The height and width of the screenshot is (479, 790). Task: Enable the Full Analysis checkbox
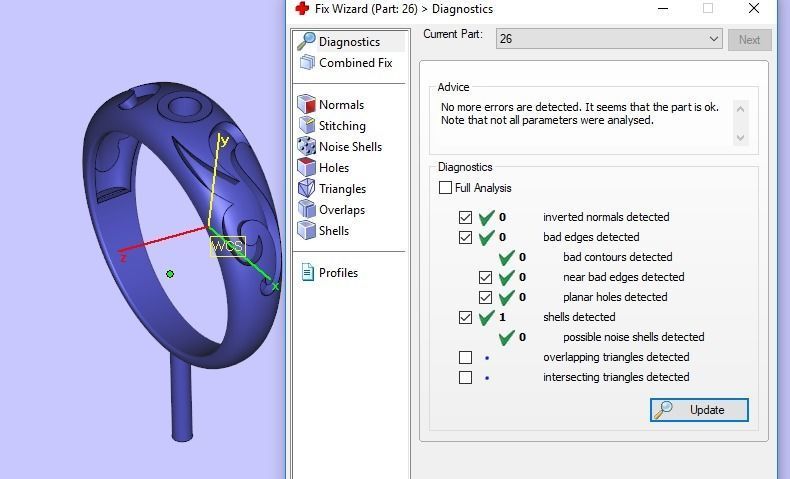445,188
